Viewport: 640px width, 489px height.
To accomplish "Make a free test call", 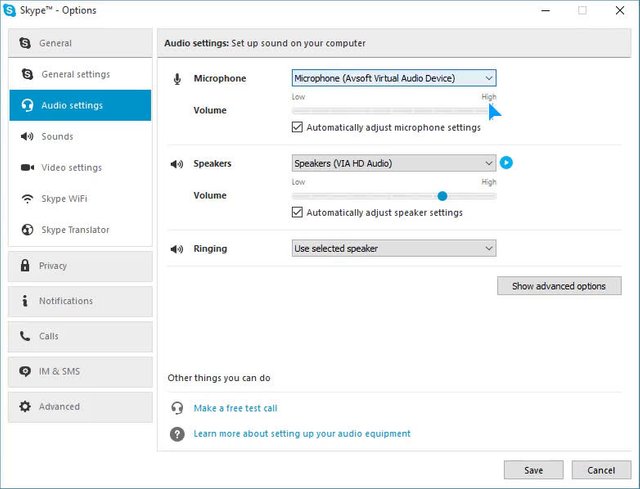I will tap(236, 408).
